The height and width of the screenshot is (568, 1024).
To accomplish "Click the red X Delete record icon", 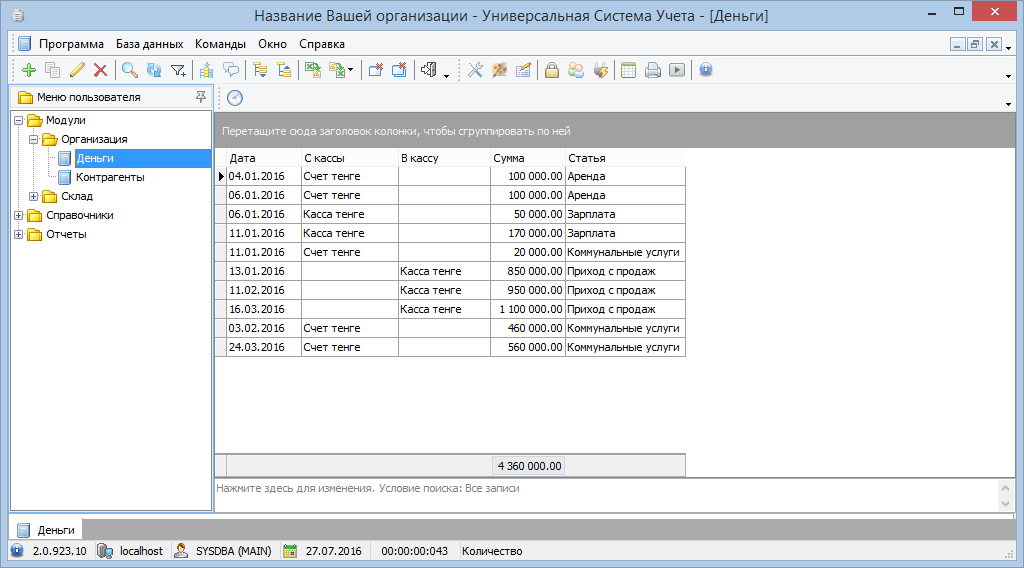I will (100, 70).
